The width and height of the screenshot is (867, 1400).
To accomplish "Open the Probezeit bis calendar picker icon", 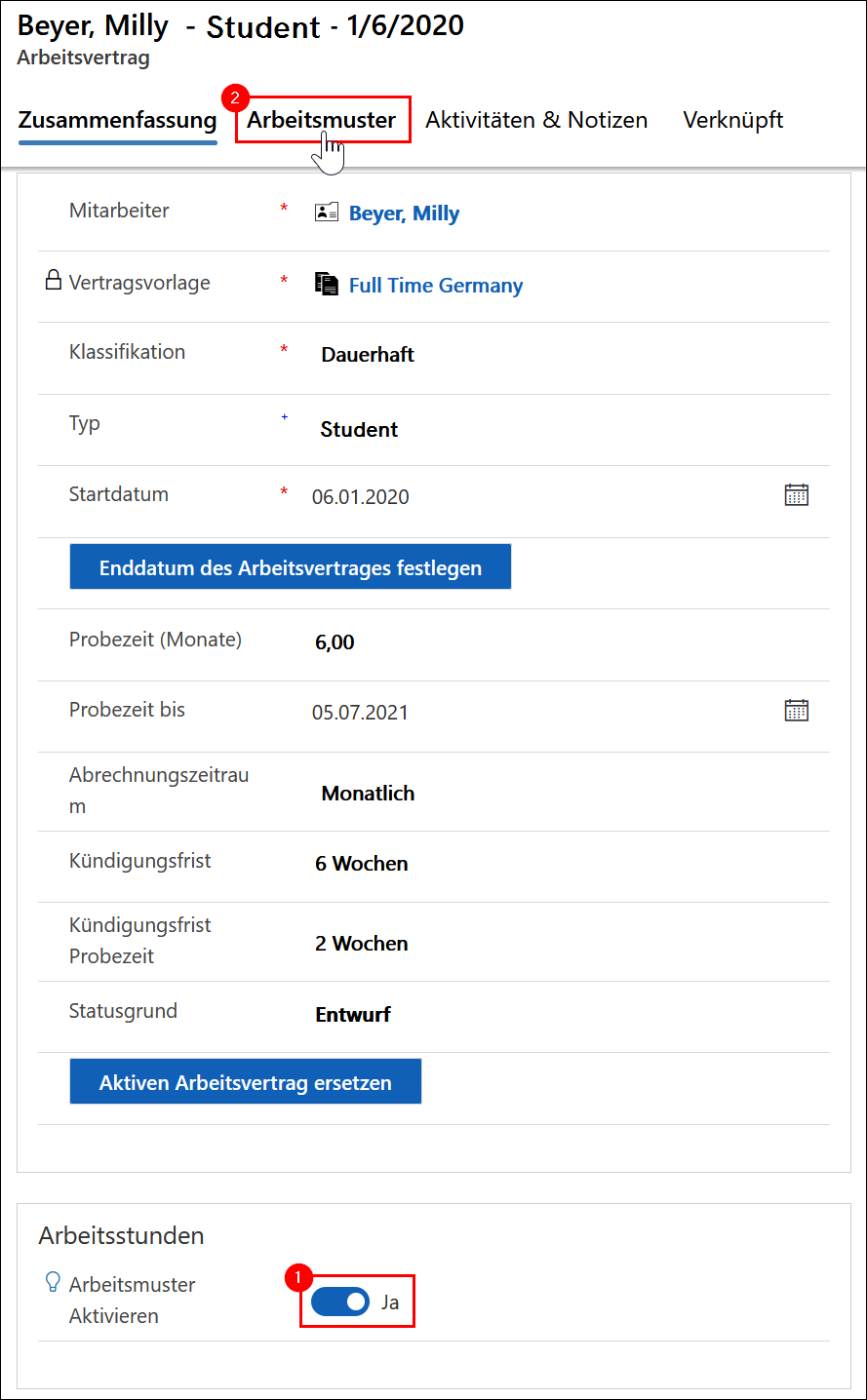I will point(797,711).
